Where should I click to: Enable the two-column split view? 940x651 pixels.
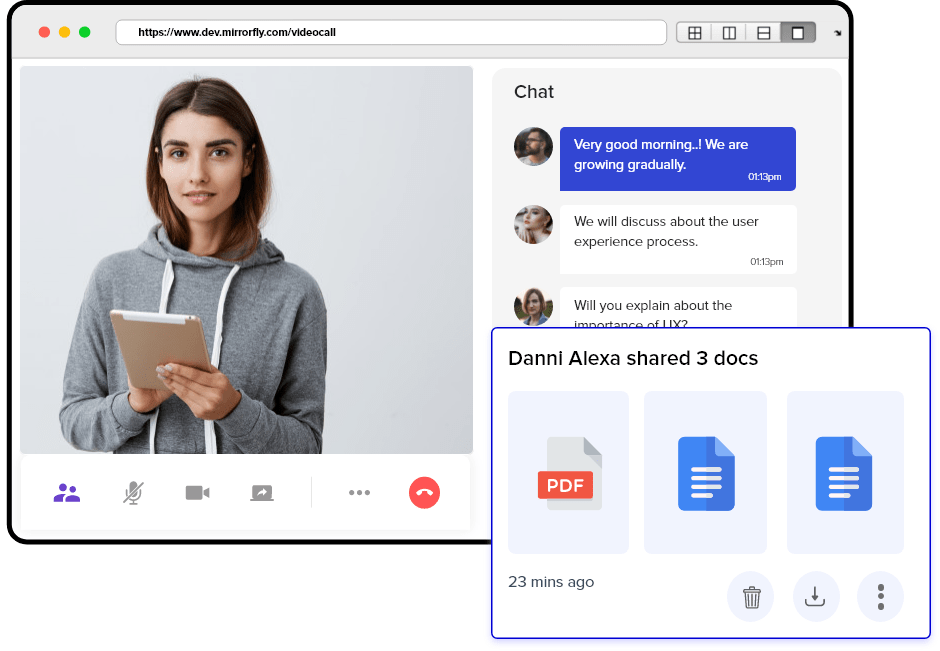[730, 32]
